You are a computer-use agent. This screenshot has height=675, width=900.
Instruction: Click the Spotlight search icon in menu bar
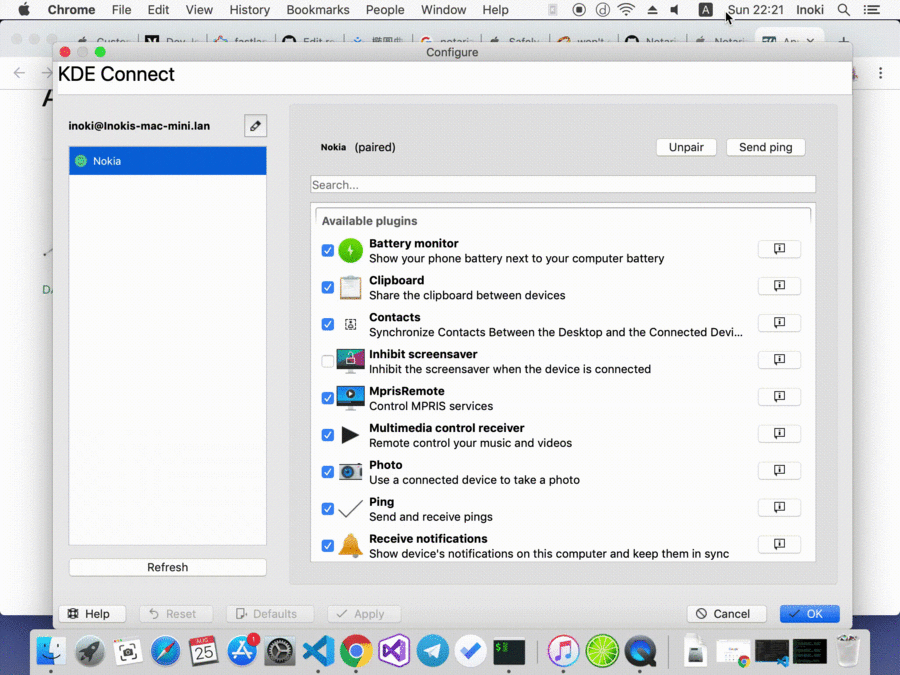(844, 10)
